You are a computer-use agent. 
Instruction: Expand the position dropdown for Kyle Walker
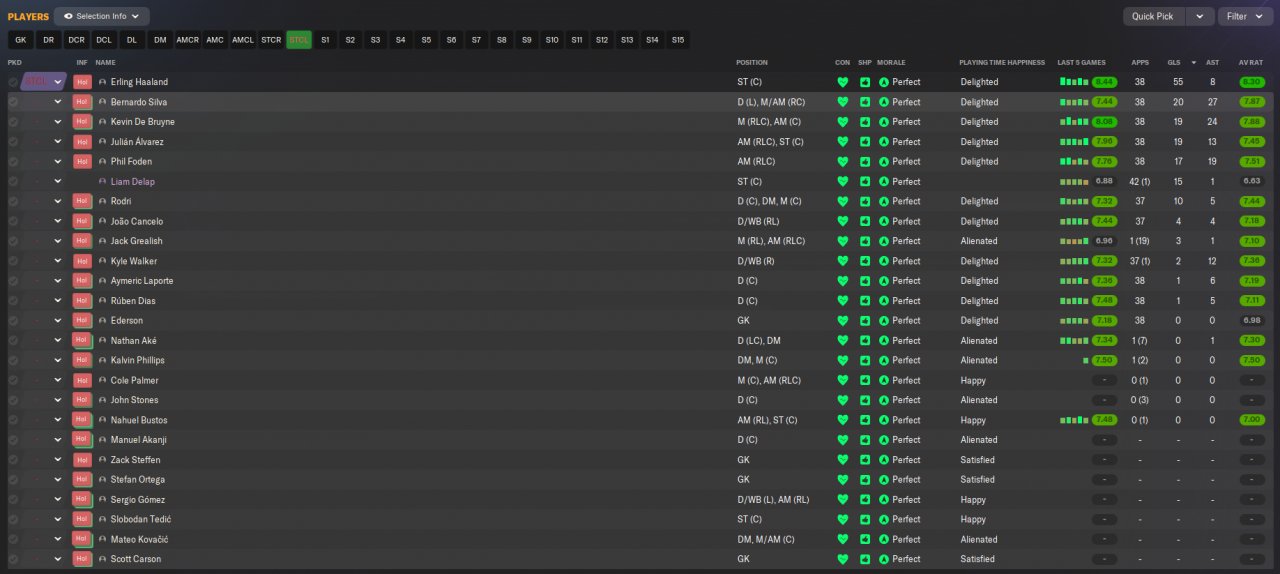tap(58, 261)
